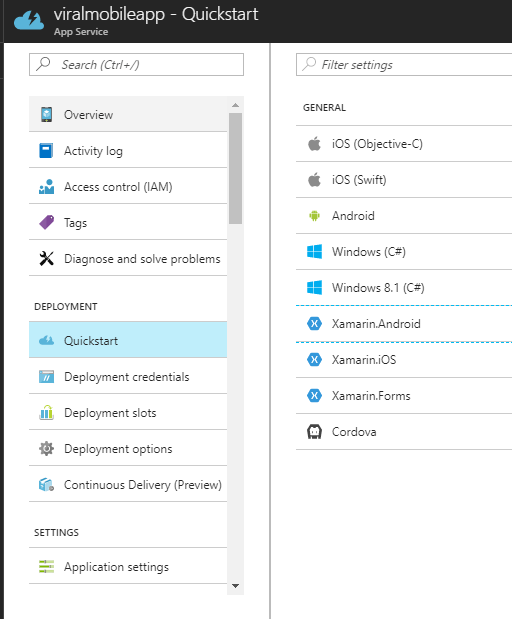This screenshot has height=619, width=512.
Task: Select Windows (C#) quickstart
Action: click(x=404, y=251)
